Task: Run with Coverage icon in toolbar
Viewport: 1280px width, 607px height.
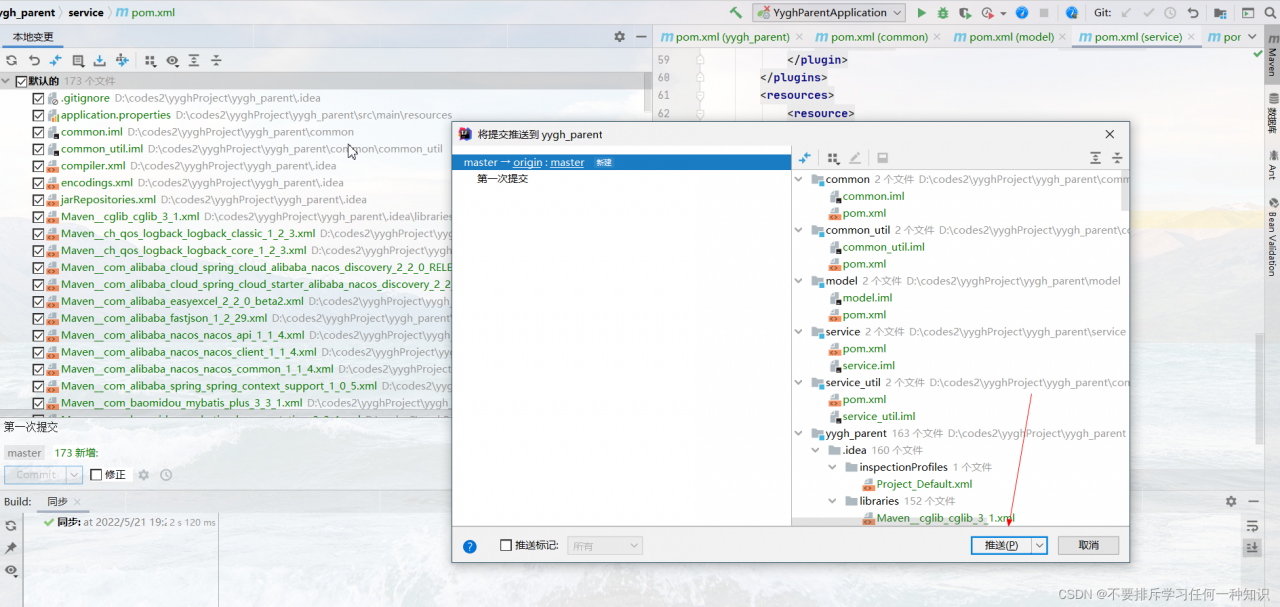Action: (x=965, y=13)
